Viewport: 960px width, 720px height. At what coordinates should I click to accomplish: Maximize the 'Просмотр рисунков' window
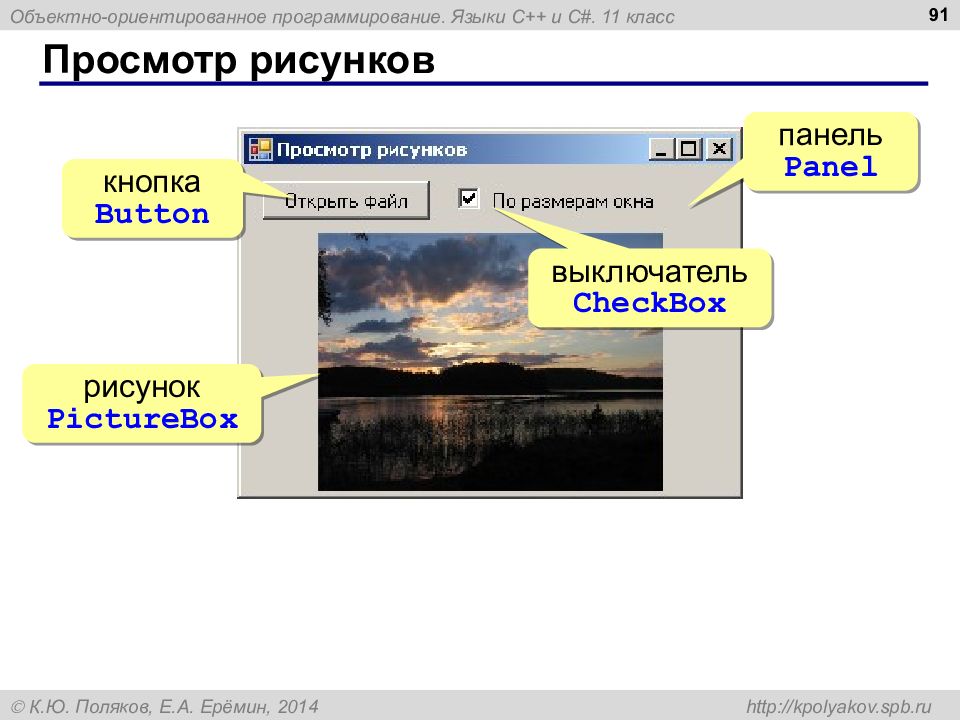click(x=688, y=149)
